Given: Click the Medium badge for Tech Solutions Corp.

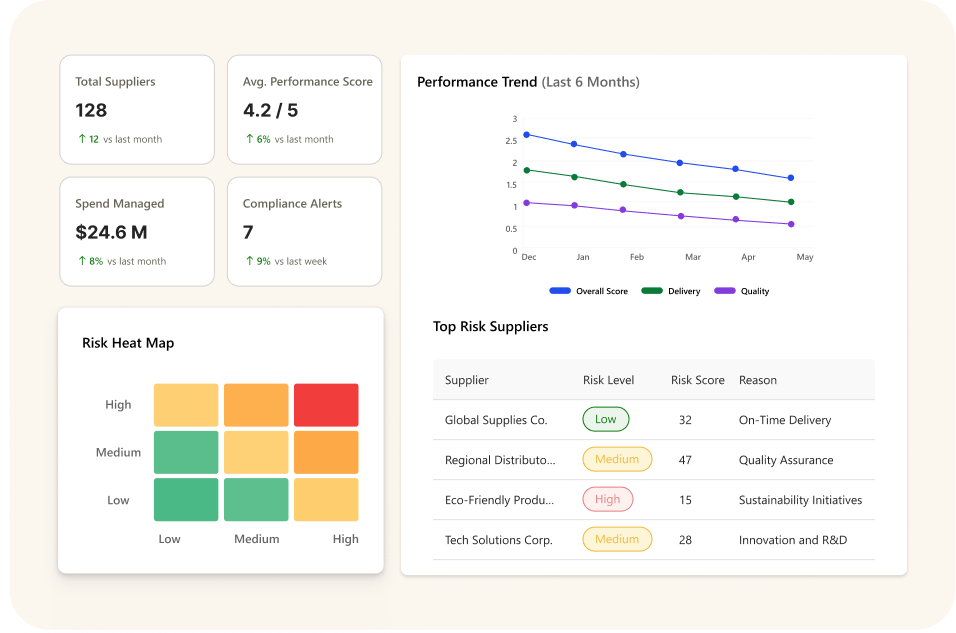Looking at the screenshot, I should point(617,539).
